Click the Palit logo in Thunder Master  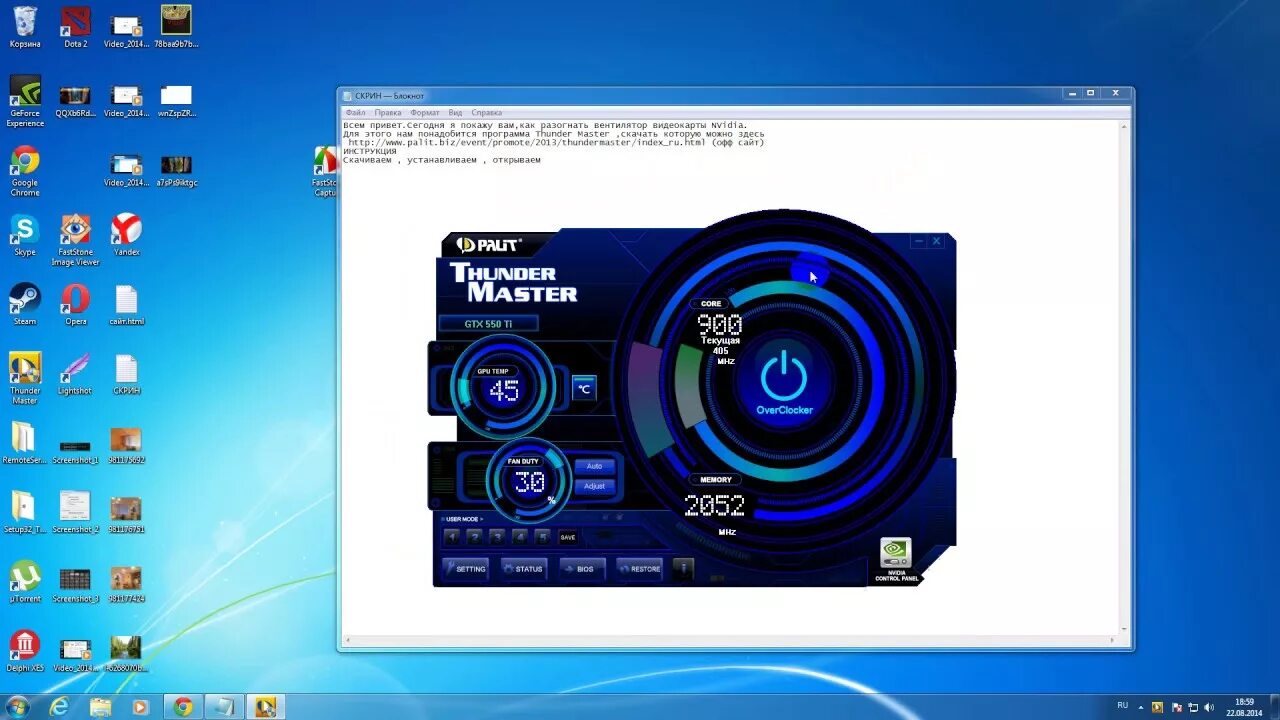pyautogui.click(x=489, y=244)
